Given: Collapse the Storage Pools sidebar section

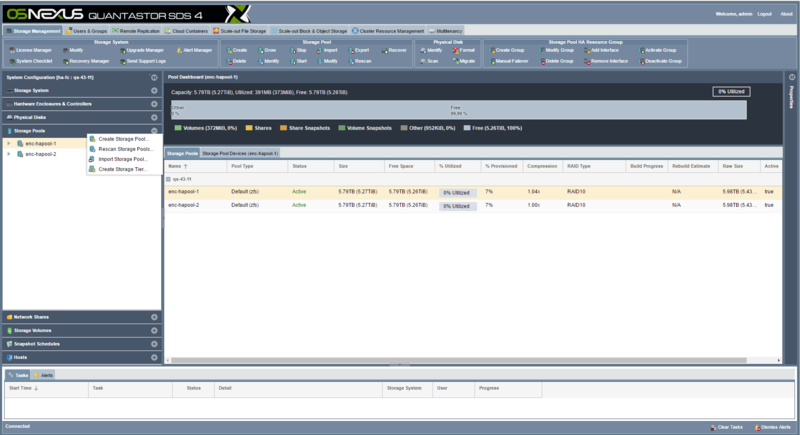Looking at the screenshot, I should 154,131.
